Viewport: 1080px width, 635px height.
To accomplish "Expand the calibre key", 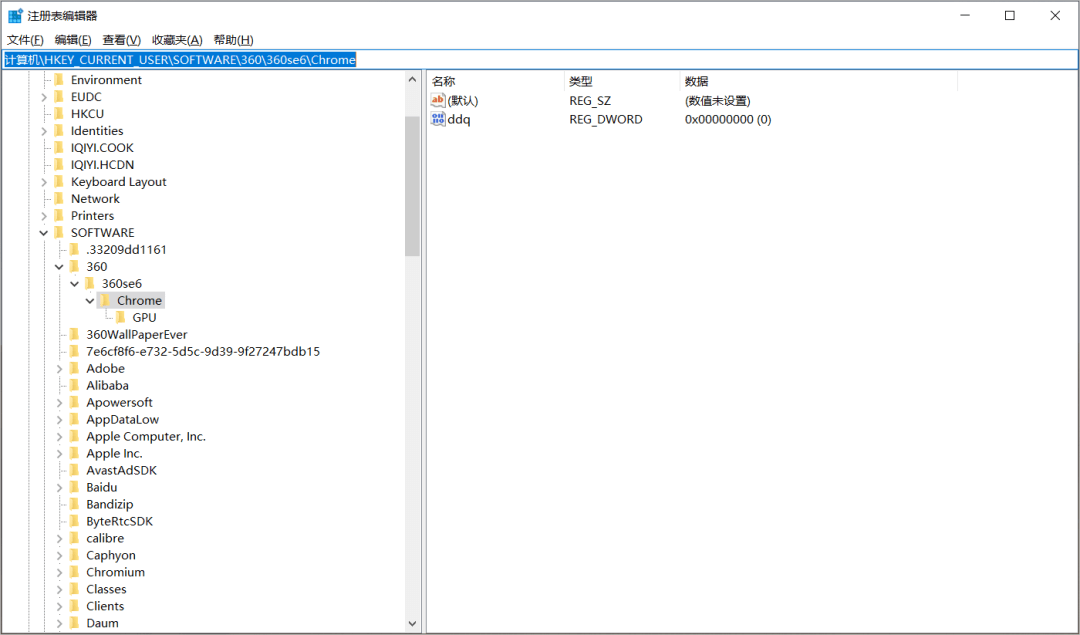I will (x=59, y=539).
